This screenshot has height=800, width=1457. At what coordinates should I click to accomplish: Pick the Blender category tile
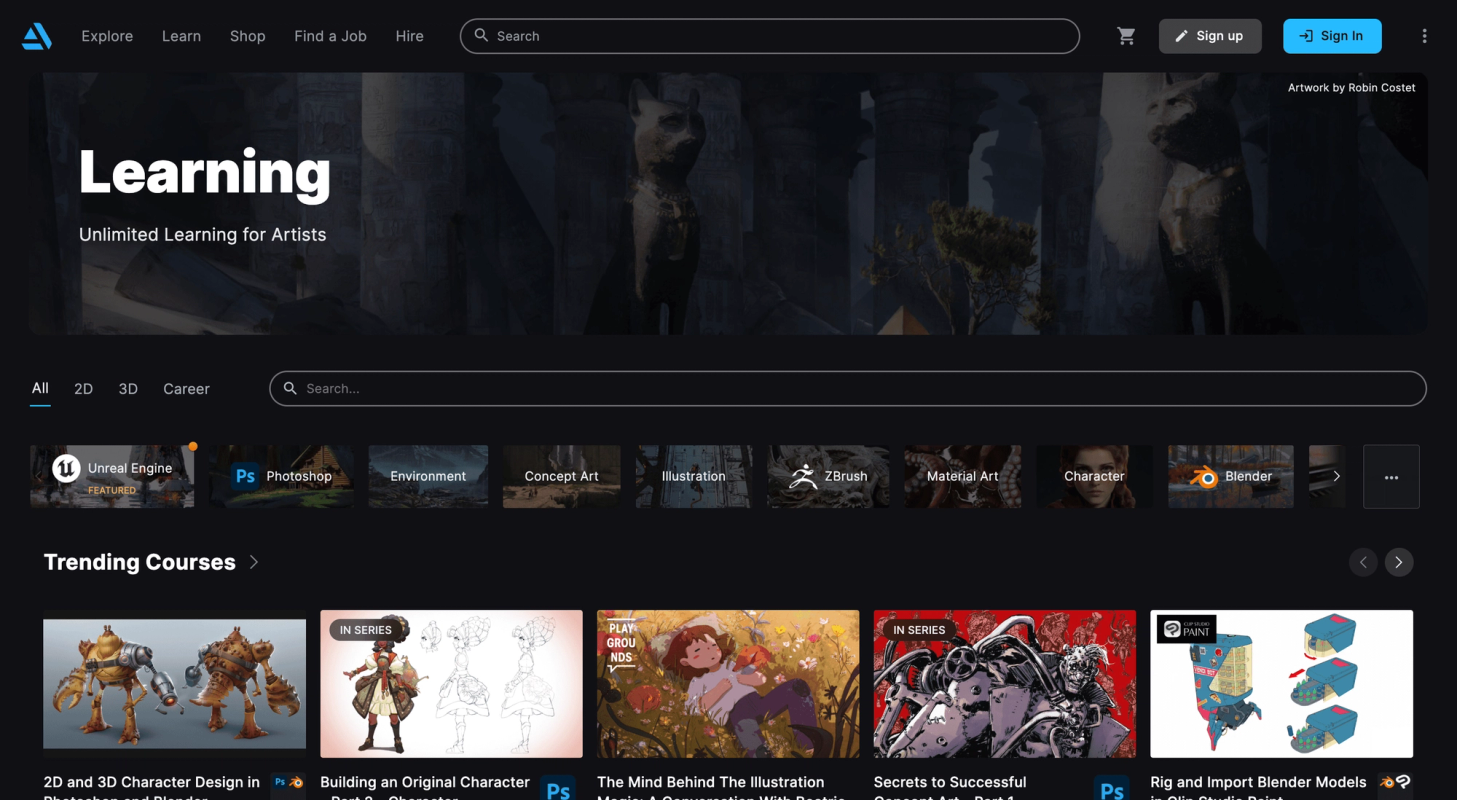pos(1230,476)
